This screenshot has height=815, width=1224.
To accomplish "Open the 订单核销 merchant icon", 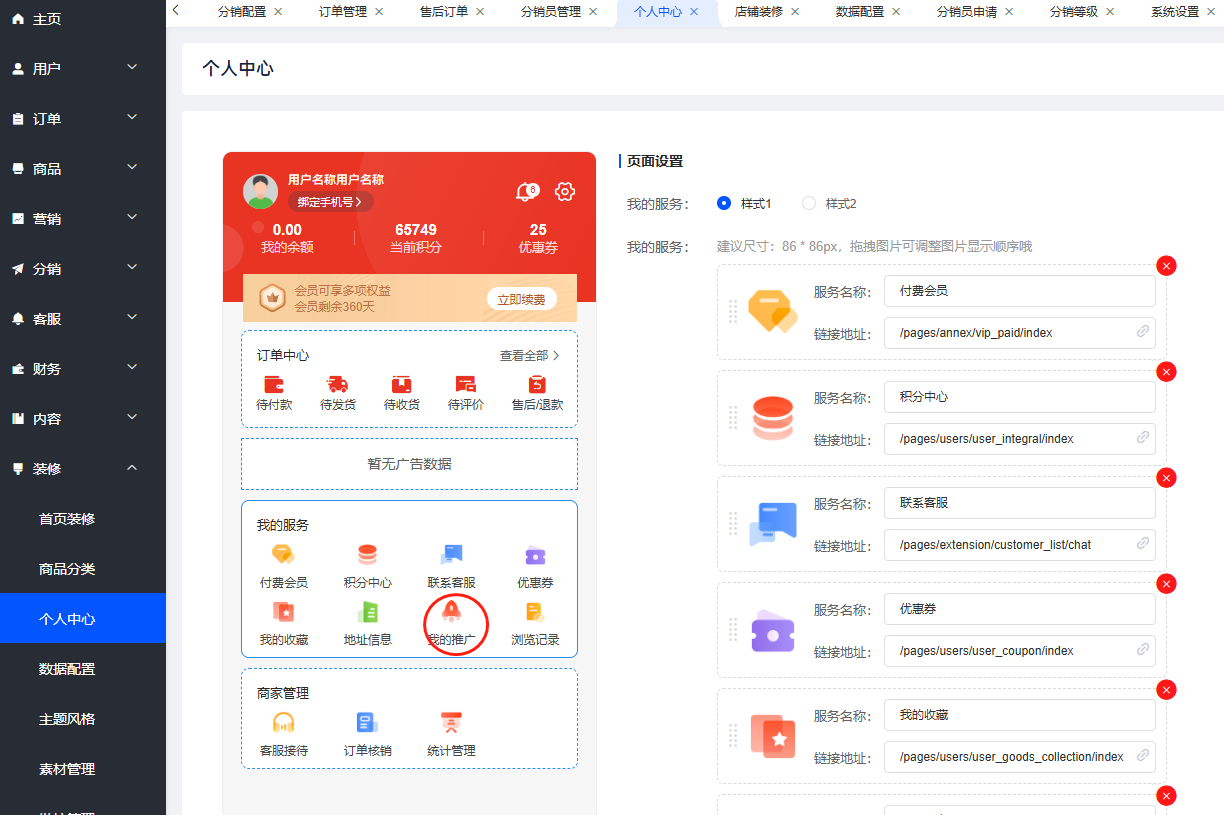I will [x=368, y=722].
